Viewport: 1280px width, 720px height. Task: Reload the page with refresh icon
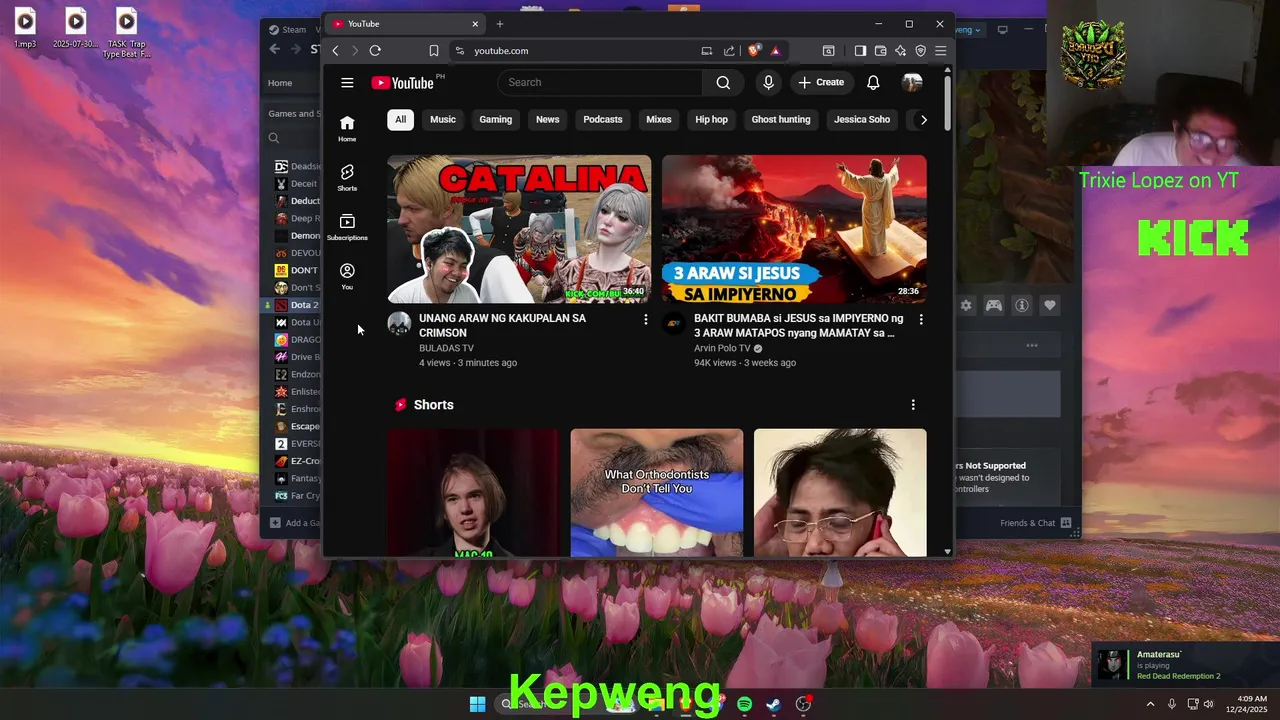[x=375, y=51]
